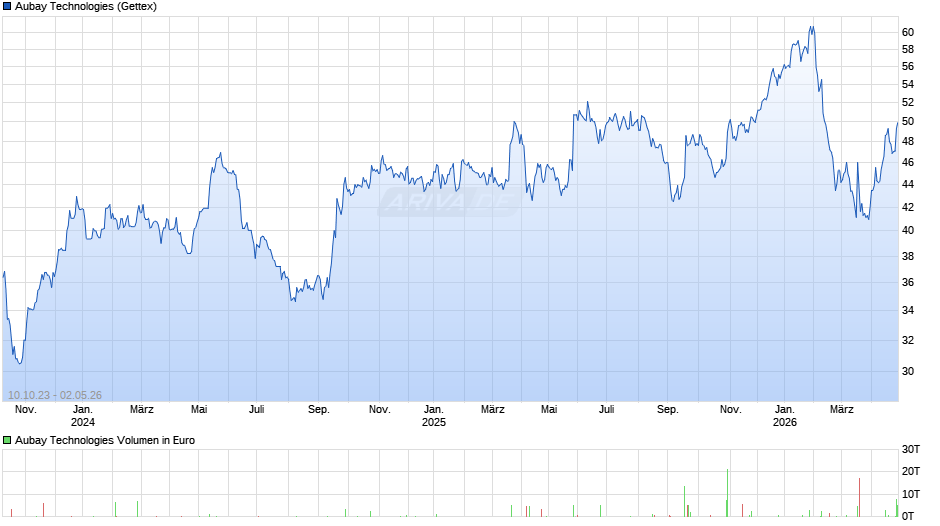This screenshot has width=940, height=526.
Task: Click the 50 price axis label
Action: point(908,122)
